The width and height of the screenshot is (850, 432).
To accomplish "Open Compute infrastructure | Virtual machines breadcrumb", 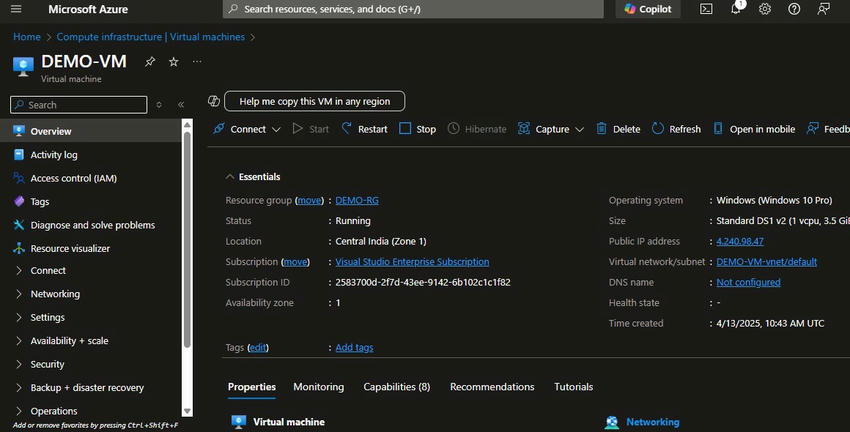I will (x=151, y=37).
